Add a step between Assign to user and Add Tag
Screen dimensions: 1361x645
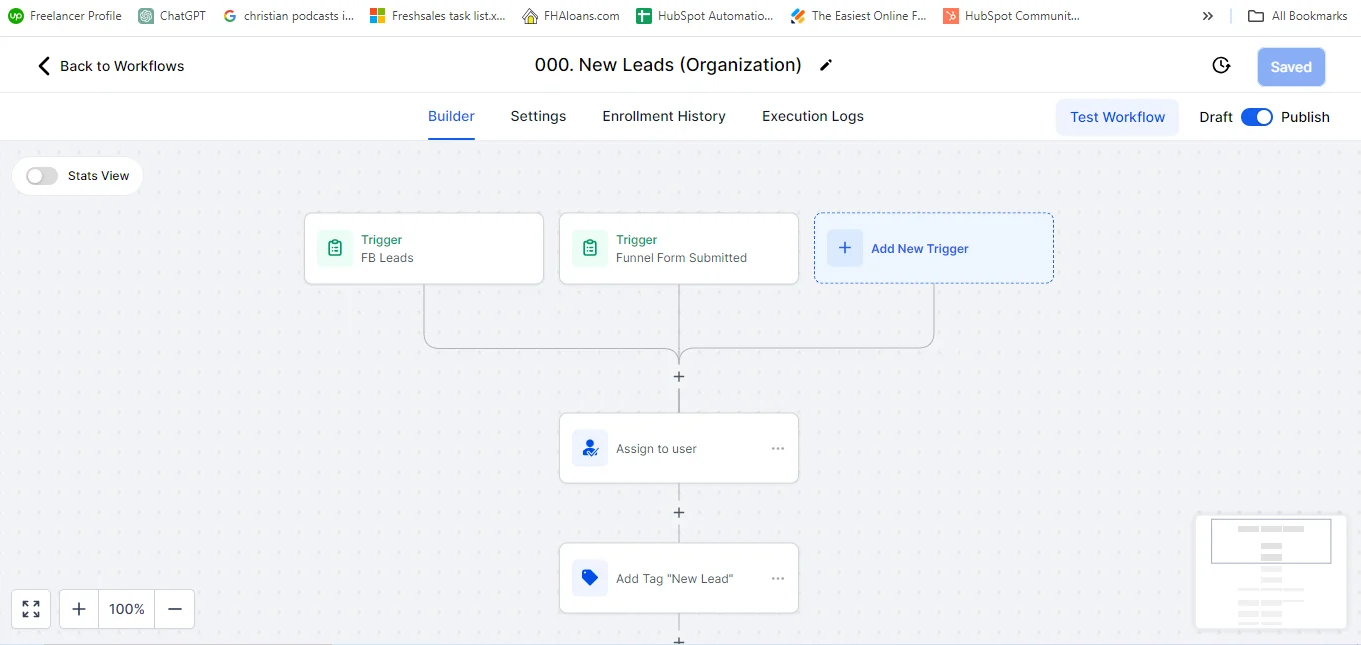pos(679,513)
